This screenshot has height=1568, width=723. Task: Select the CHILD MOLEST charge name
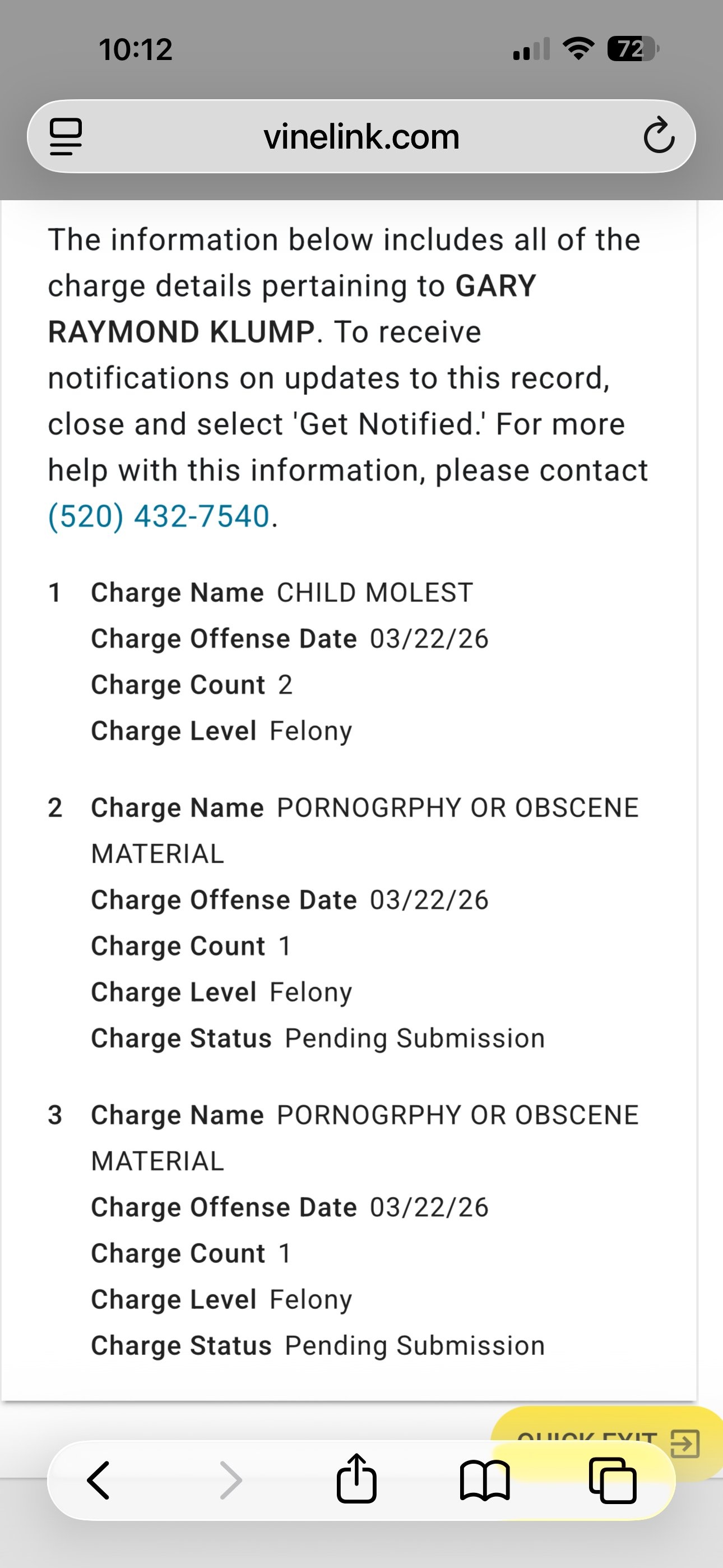pos(375,593)
